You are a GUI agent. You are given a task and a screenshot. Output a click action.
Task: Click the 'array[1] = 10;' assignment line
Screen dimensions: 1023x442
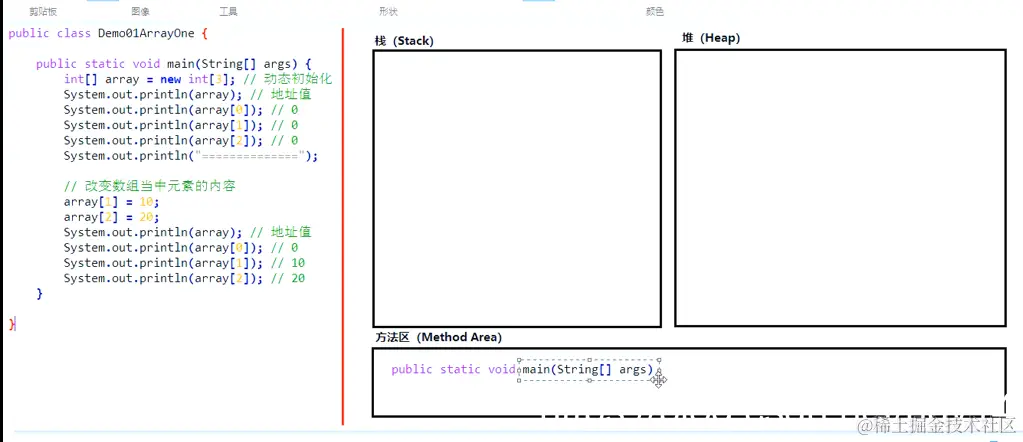tap(111, 202)
